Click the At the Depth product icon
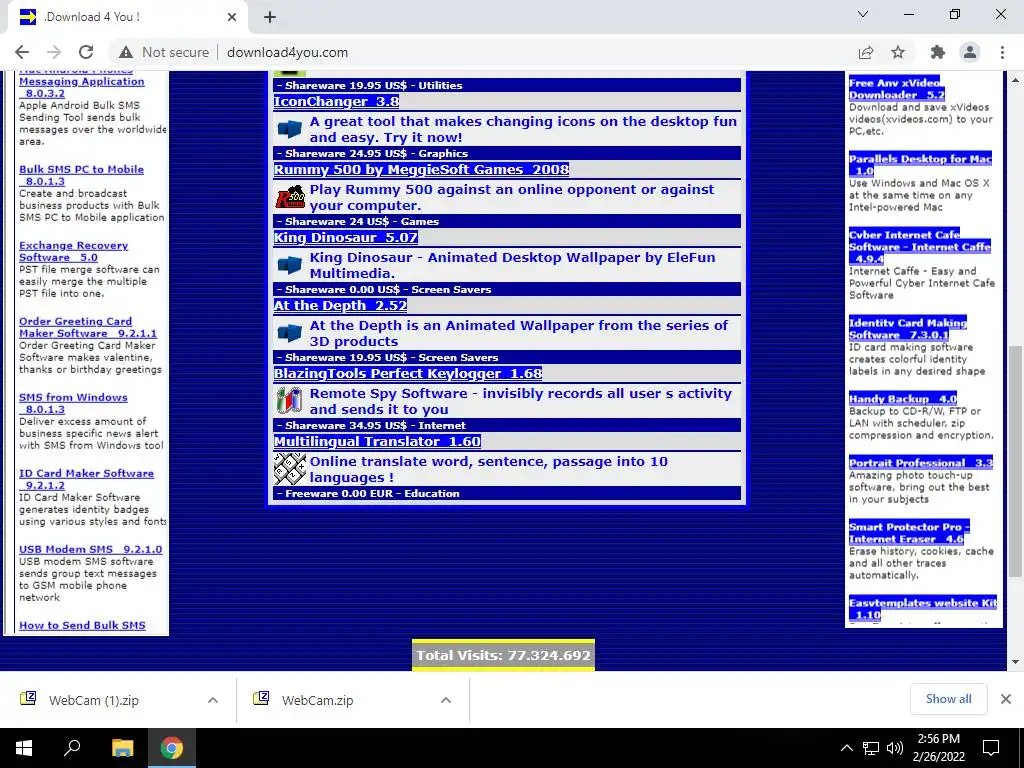The image size is (1024, 768). coord(289,333)
